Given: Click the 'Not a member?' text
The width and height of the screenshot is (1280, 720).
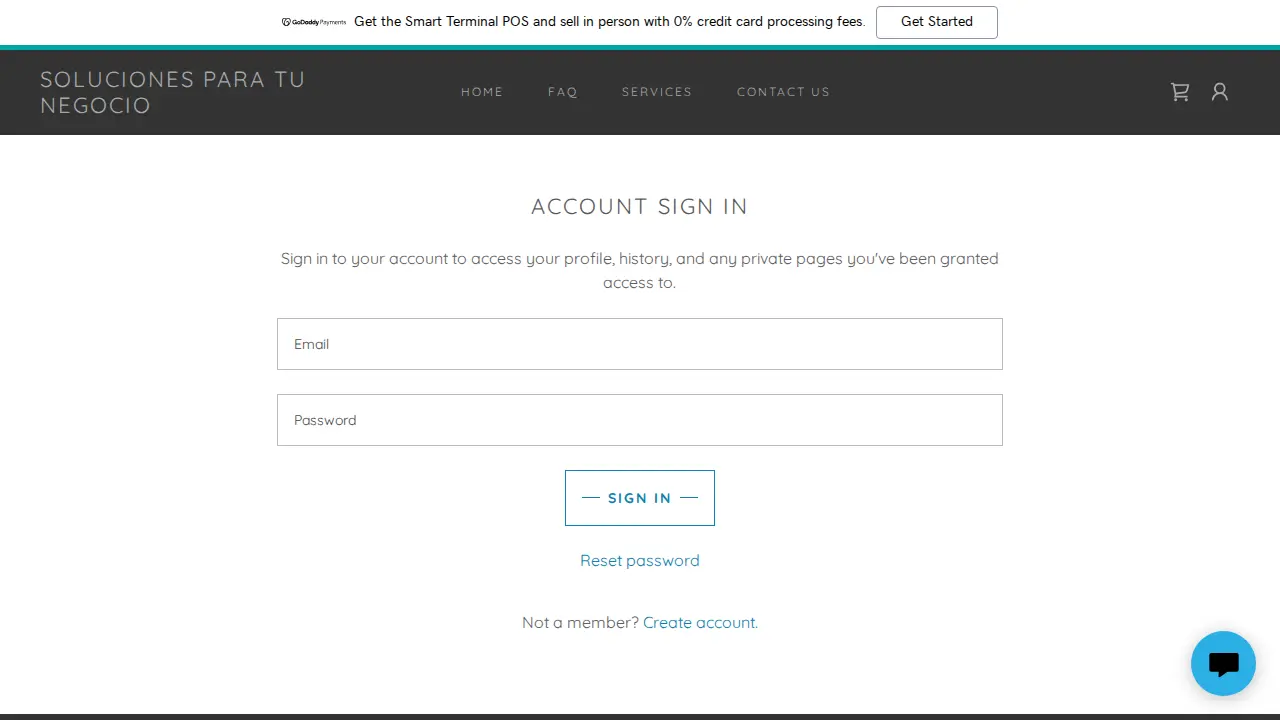Looking at the screenshot, I should tap(580, 622).
